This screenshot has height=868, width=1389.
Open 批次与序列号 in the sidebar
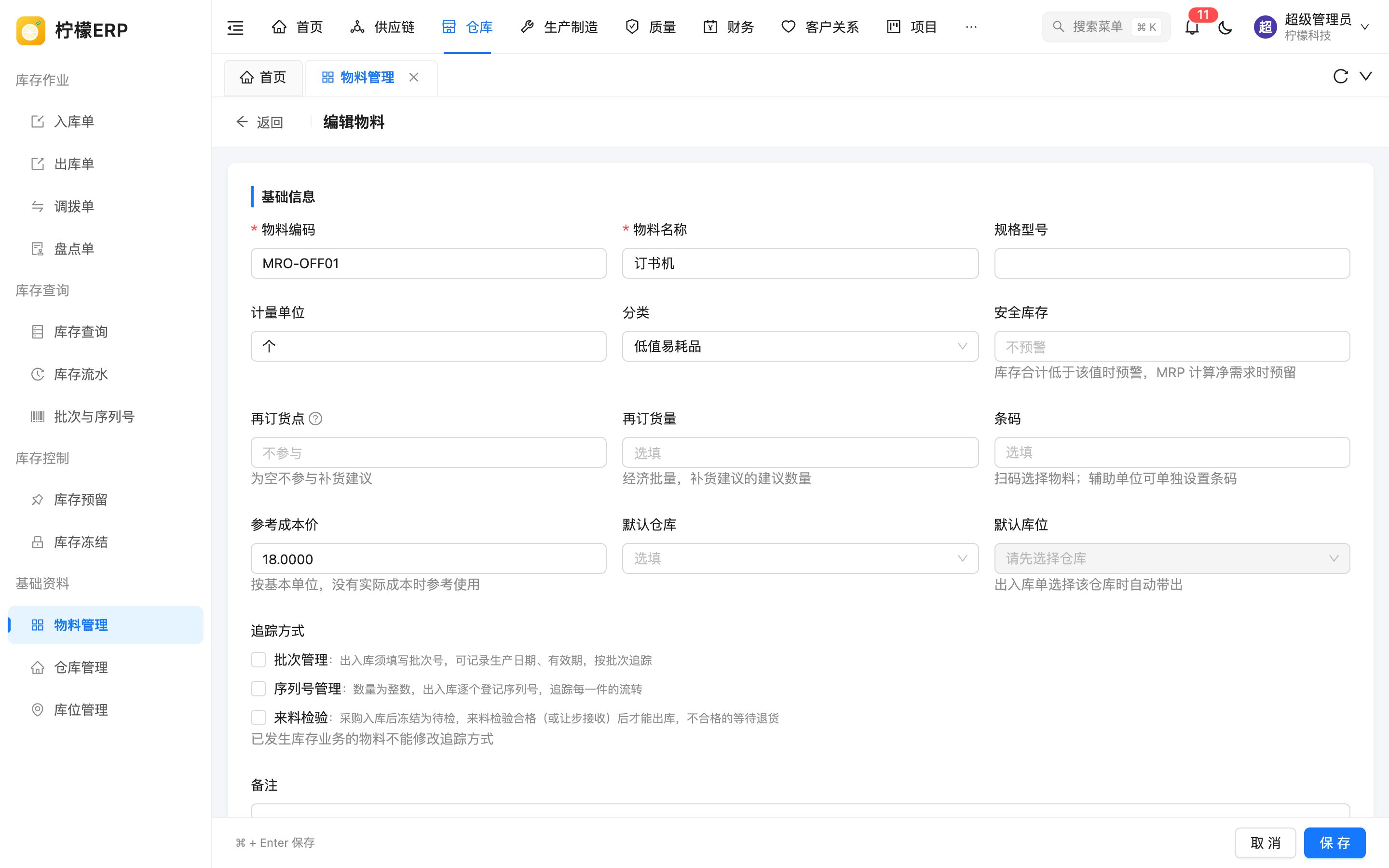106,417
